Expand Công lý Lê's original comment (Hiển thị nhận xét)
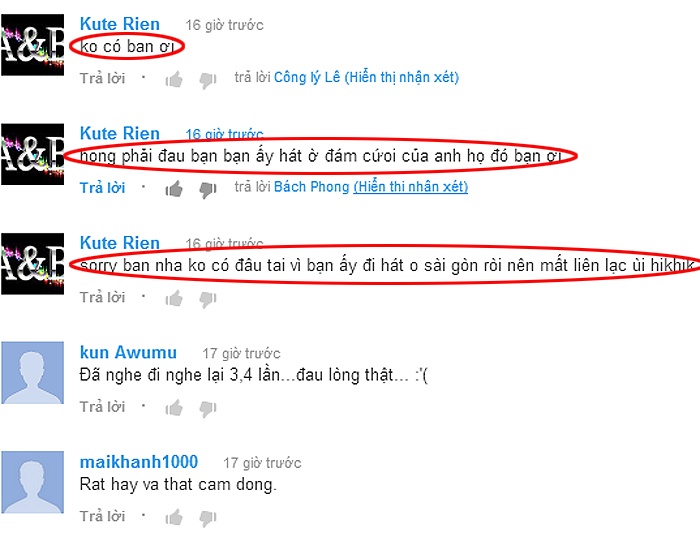Screen dimensions: 700x550 pyautogui.click(x=401, y=78)
